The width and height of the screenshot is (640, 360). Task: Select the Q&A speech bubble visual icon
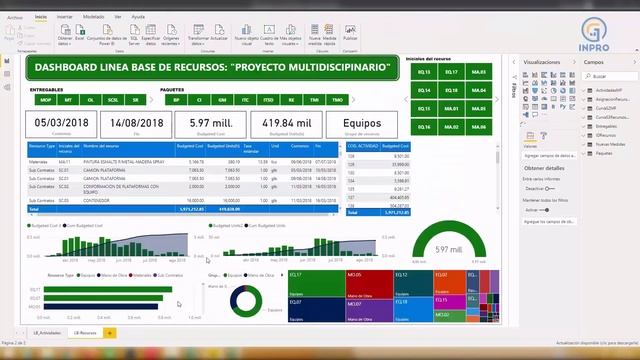point(535,115)
